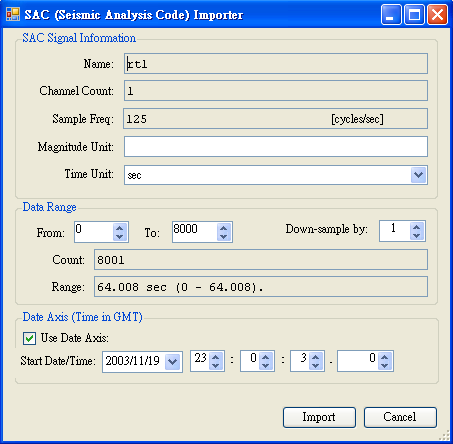Click the To value field showing 8000
This screenshot has width=453, height=444.
195,232
